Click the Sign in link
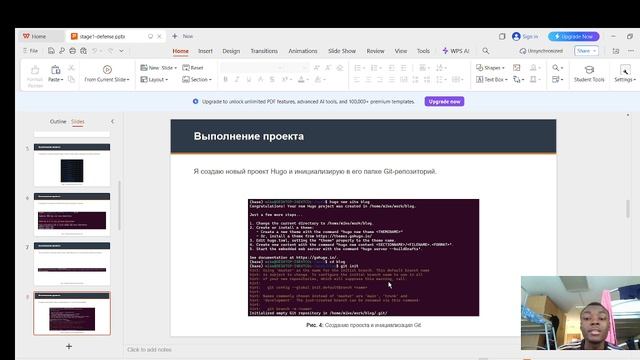 click(530, 36)
